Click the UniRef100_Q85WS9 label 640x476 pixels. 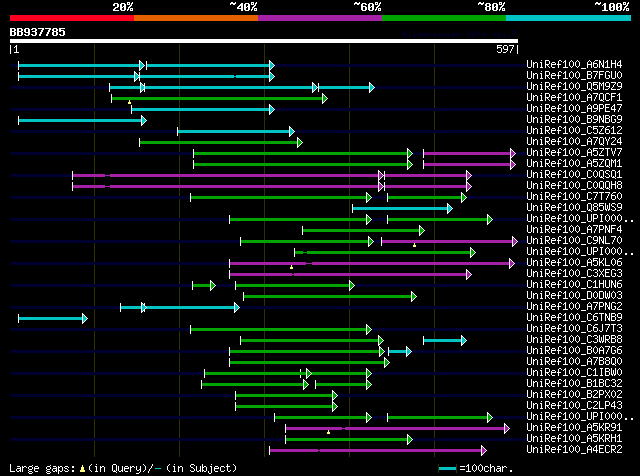(574, 208)
